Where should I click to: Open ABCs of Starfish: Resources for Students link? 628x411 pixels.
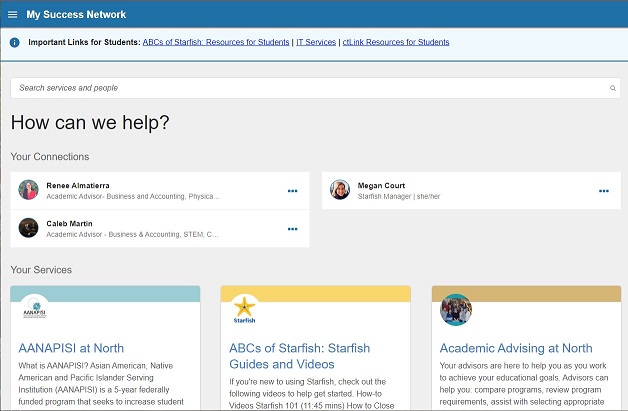(215, 42)
